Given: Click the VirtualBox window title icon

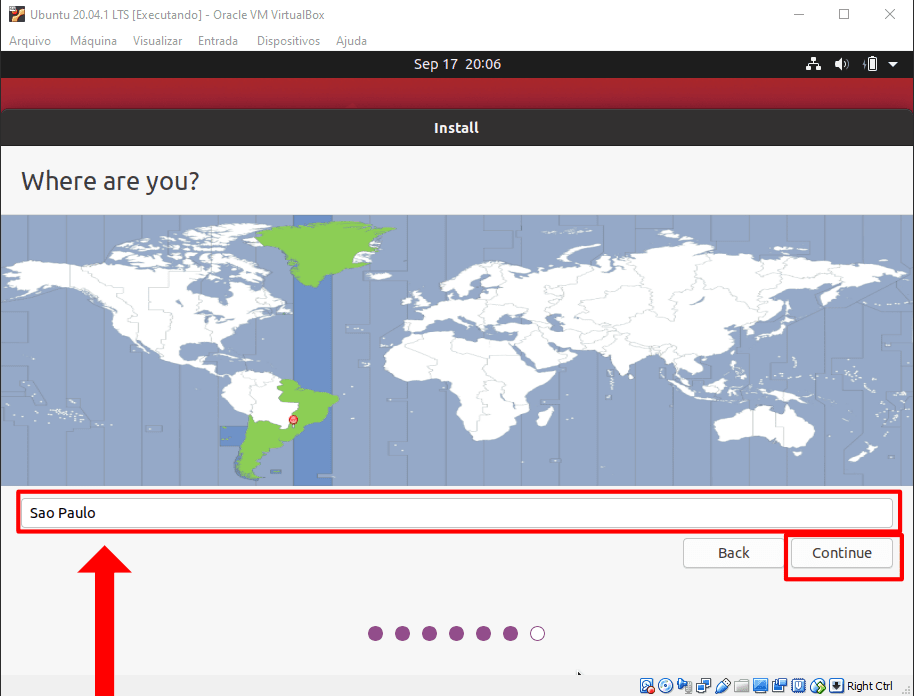Looking at the screenshot, I should 17,14.
